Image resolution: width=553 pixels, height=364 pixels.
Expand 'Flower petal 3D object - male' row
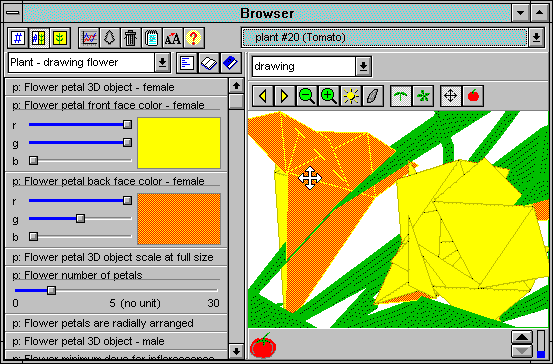point(116,341)
